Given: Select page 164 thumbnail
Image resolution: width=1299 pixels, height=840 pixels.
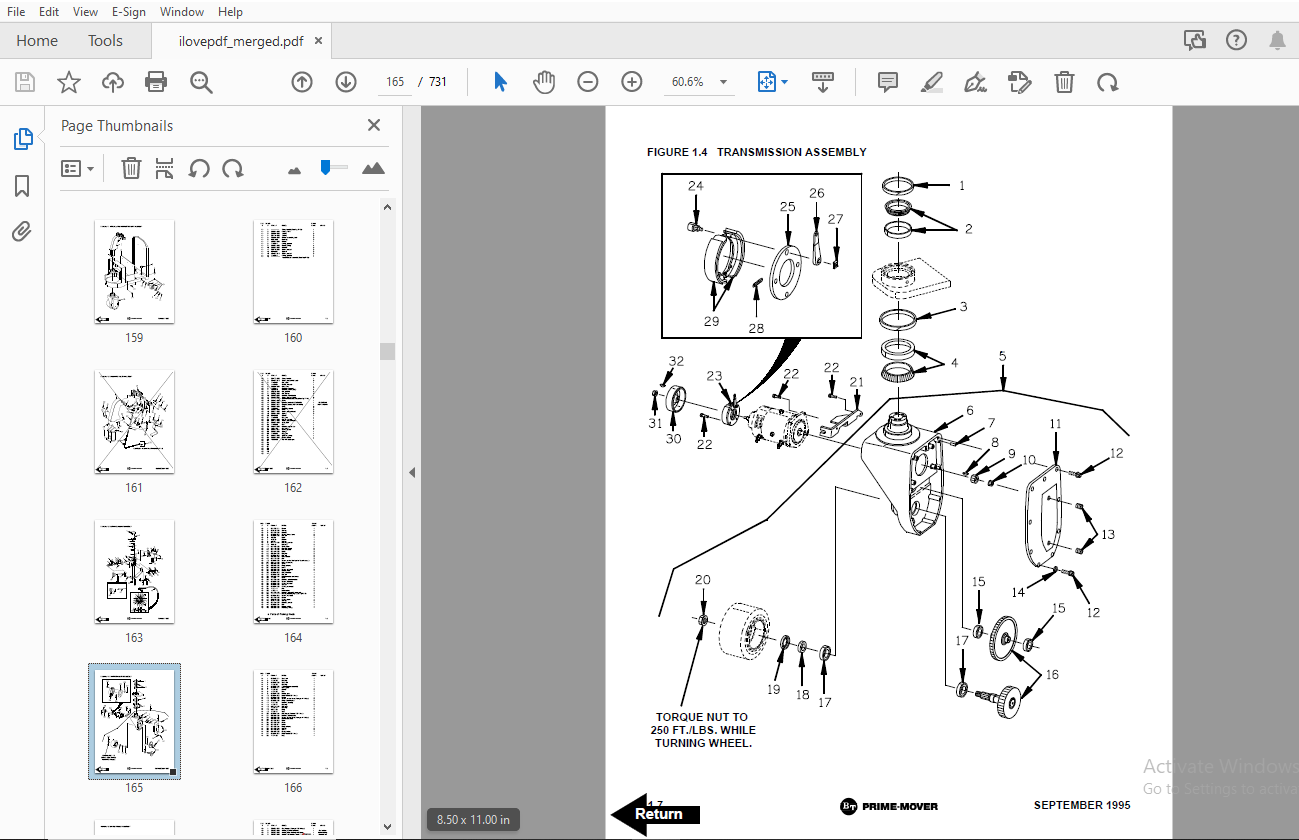Looking at the screenshot, I should [293, 571].
